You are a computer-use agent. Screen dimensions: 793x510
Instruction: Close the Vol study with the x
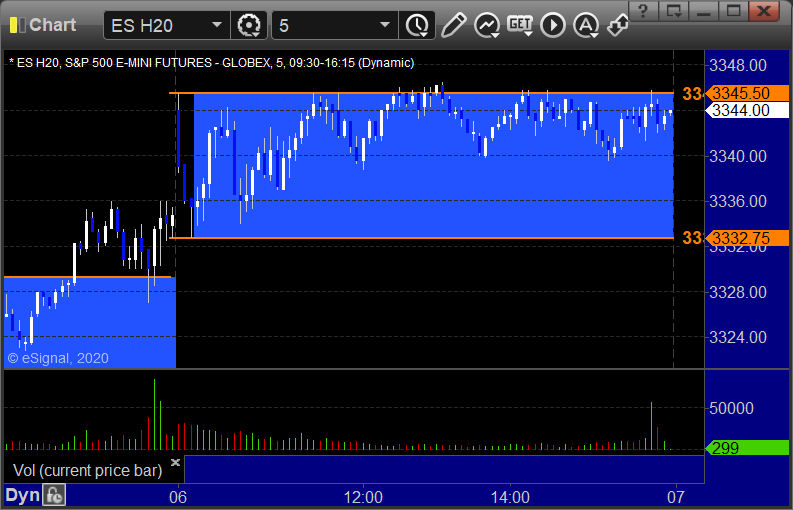175,462
